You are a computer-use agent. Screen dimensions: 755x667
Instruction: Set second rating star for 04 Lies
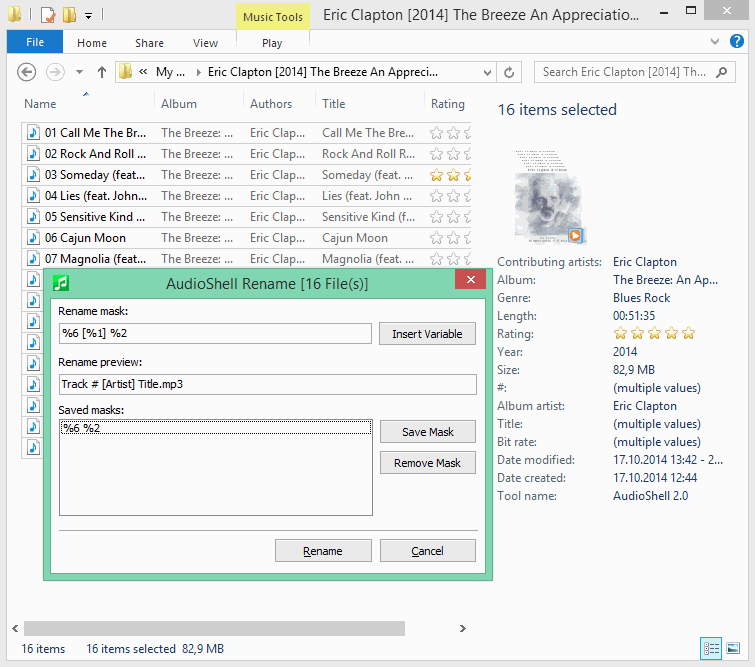point(453,196)
